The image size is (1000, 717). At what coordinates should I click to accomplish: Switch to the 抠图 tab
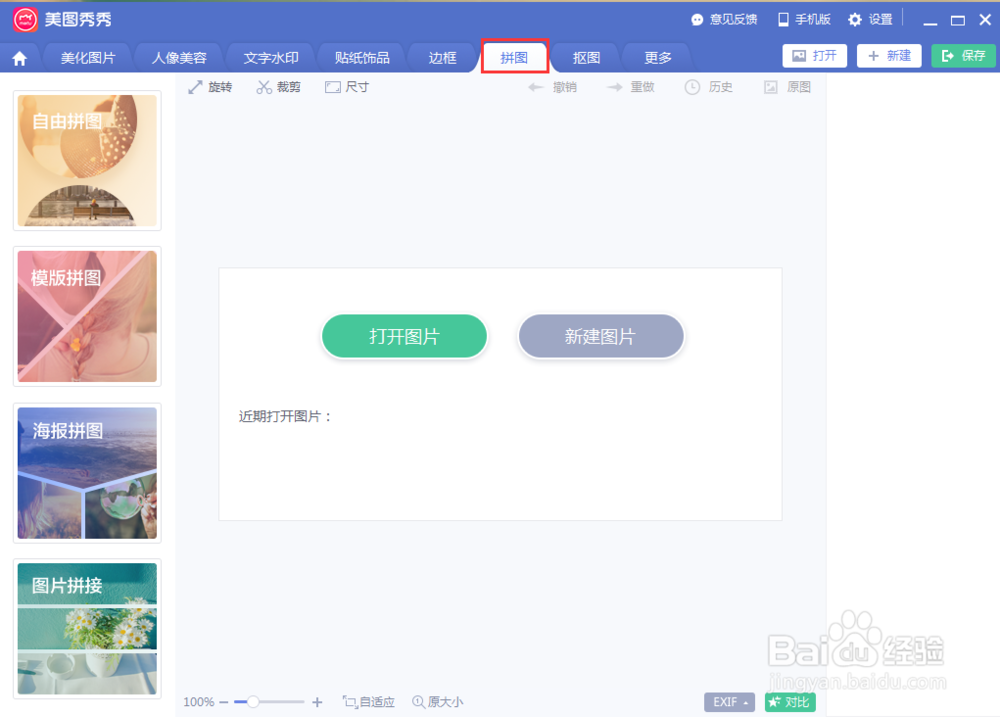(586, 57)
